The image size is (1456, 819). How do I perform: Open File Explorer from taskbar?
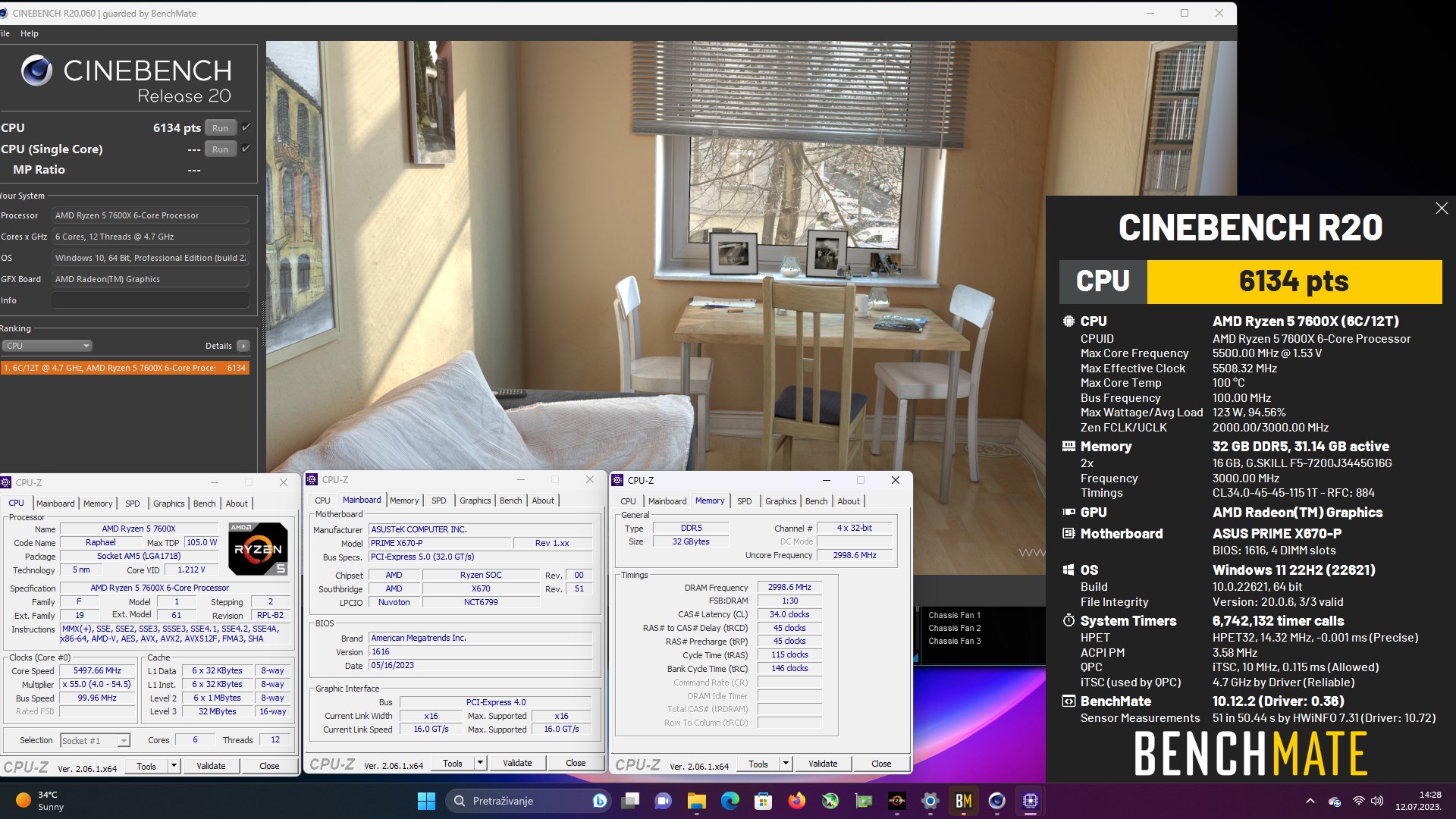[697, 801]
